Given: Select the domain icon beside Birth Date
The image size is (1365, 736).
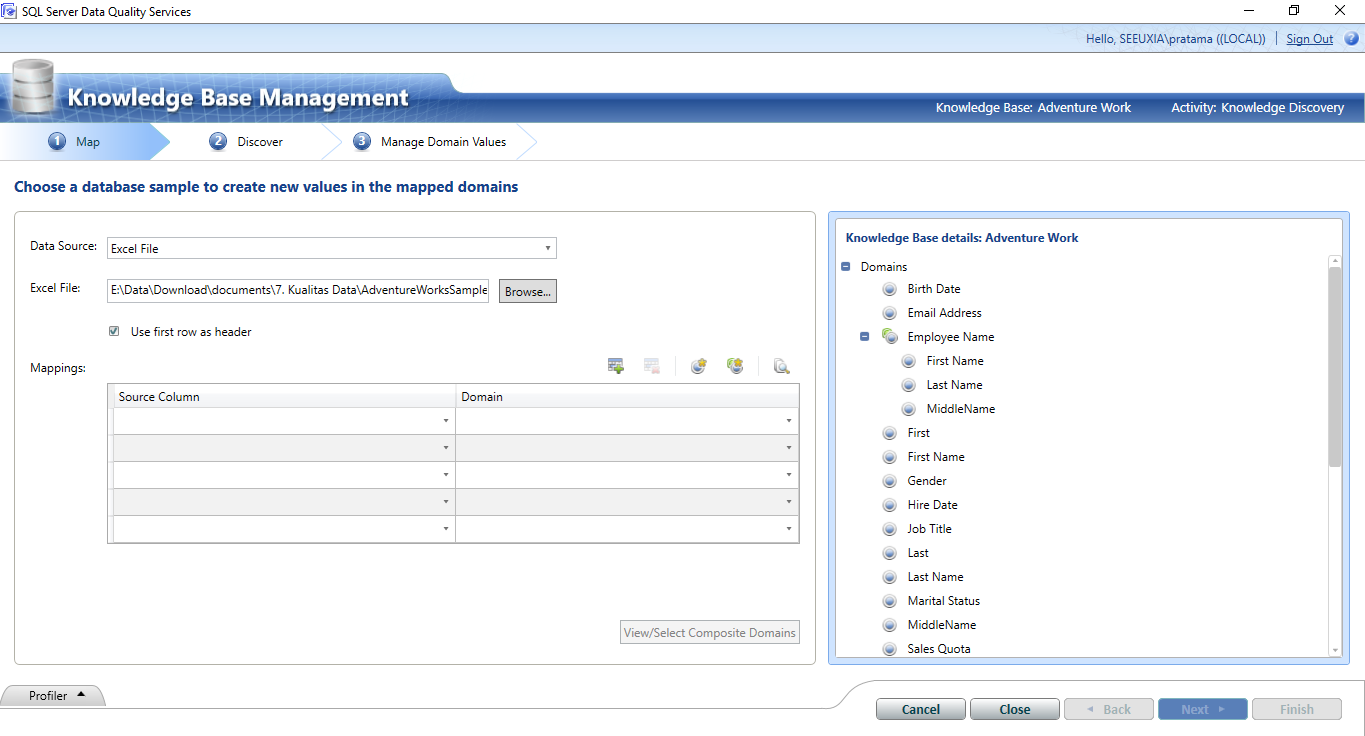Looking at the screenshot, I should (x=890, y=289).
